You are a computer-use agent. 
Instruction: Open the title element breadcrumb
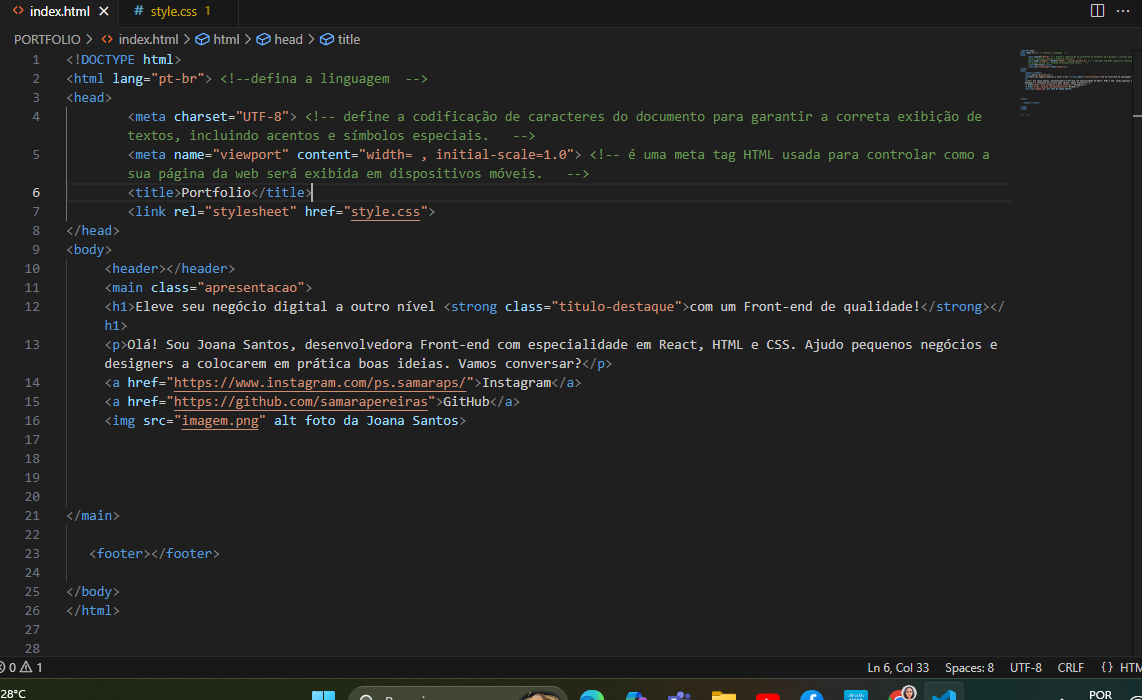[x=340, y=39]
